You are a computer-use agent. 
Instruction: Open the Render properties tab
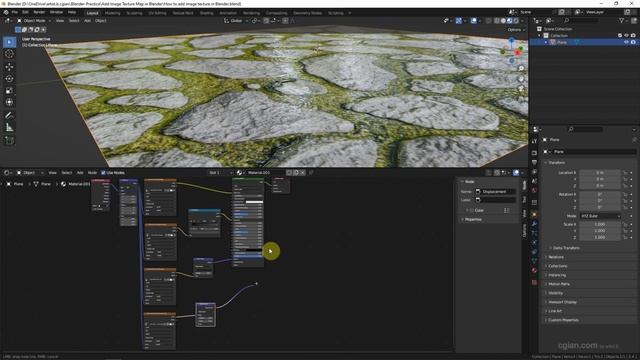[534, 153]
